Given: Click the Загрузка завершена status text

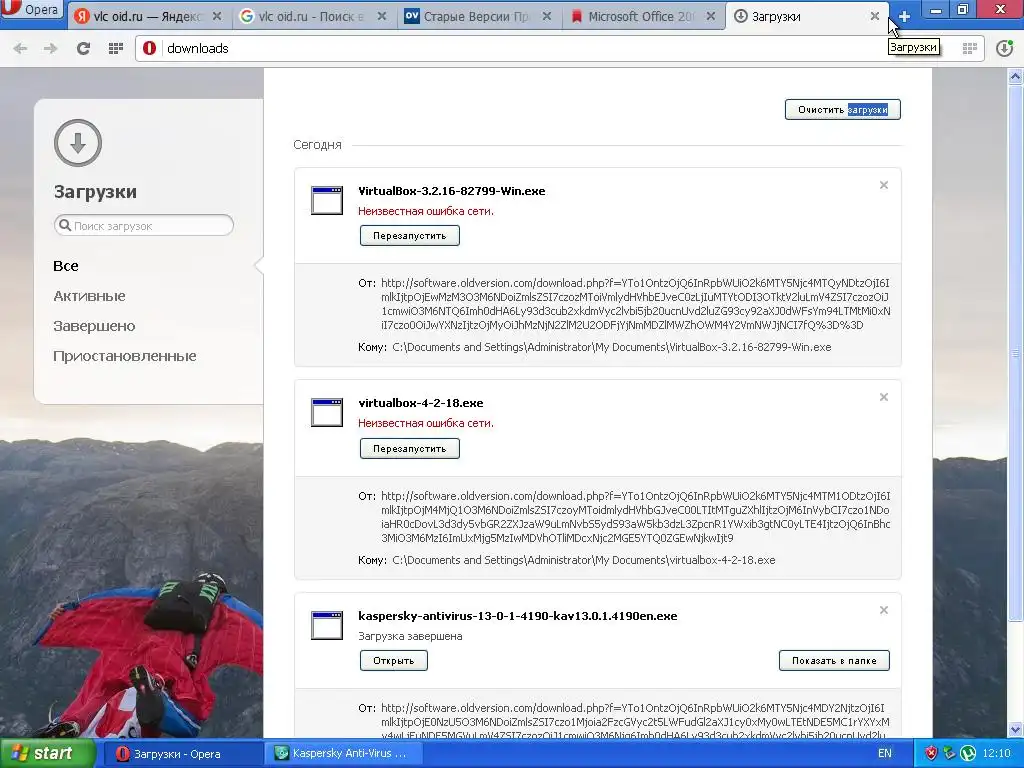Looking at the screenshot, I should (410, 636).
